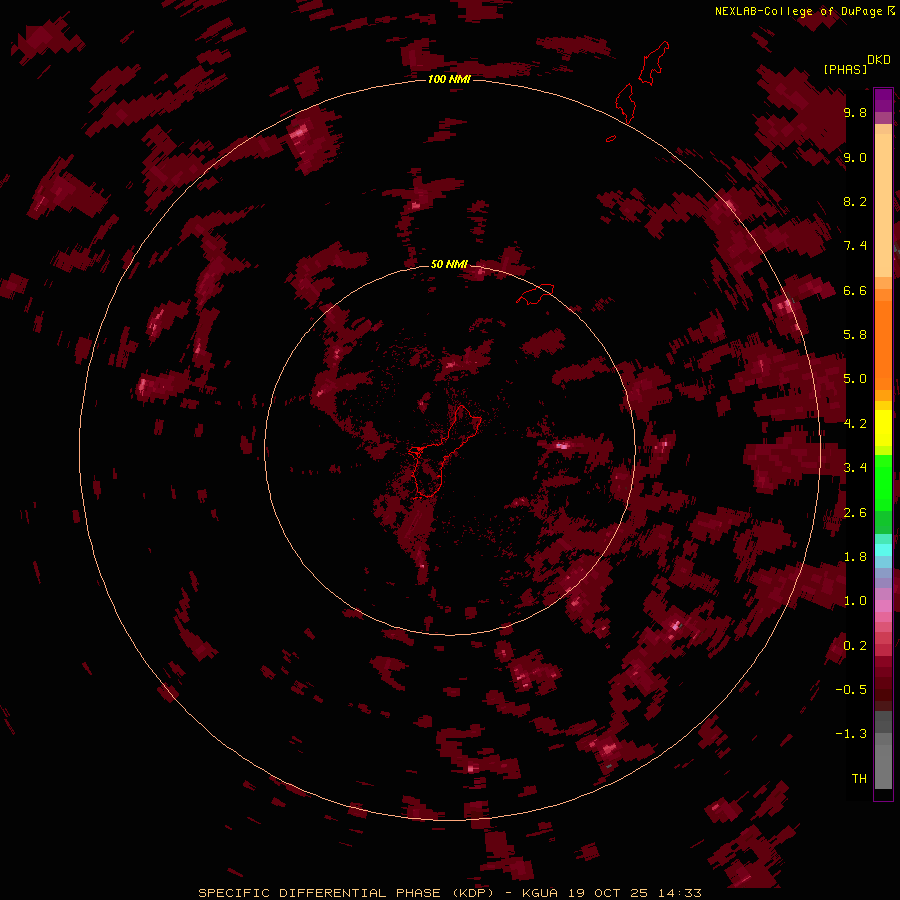Click the 3.4 value on color scale
The width and height of the screenshot is (900, 900).
point(855,468)
